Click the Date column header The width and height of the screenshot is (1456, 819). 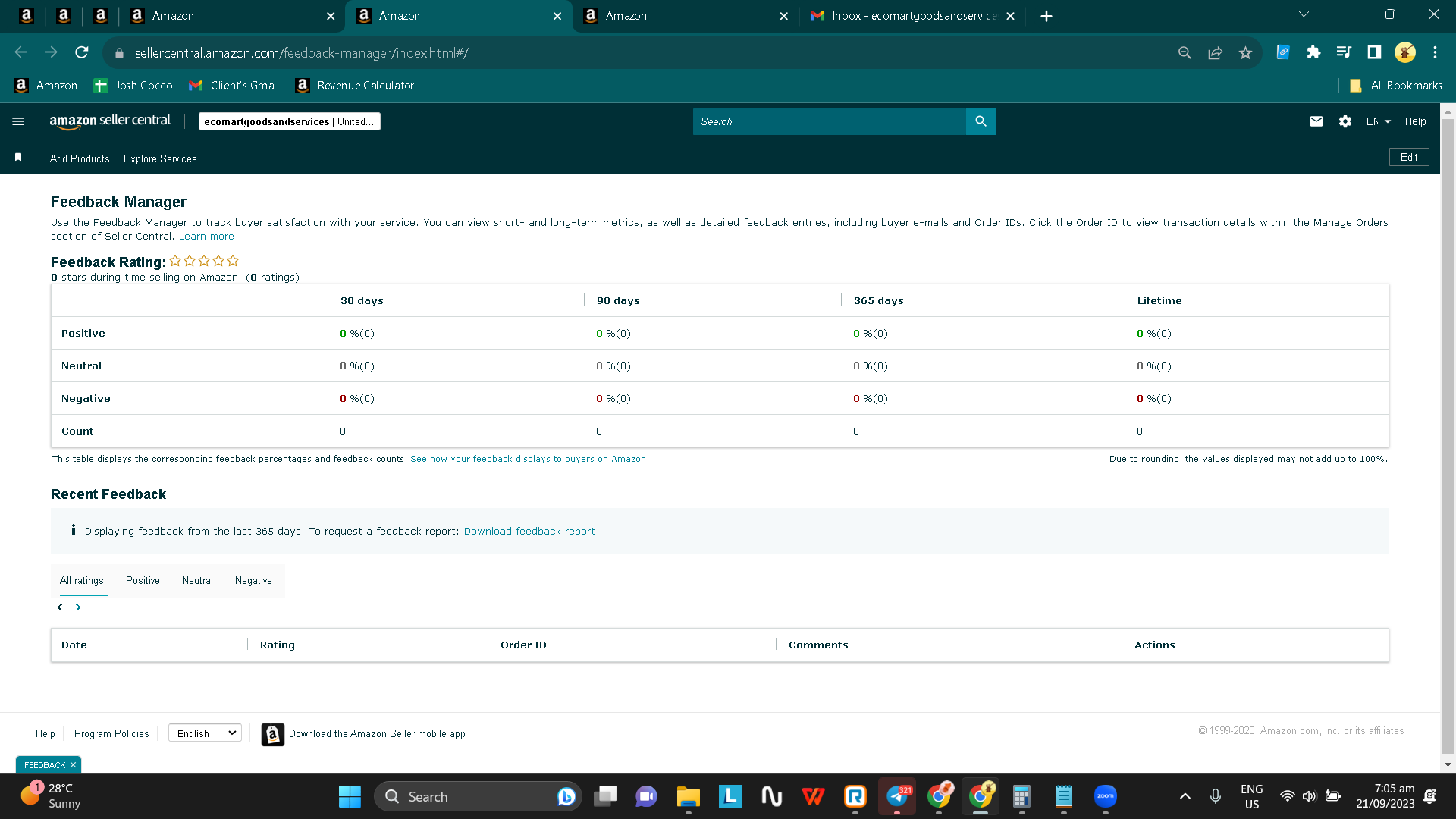tap(74, 645)
